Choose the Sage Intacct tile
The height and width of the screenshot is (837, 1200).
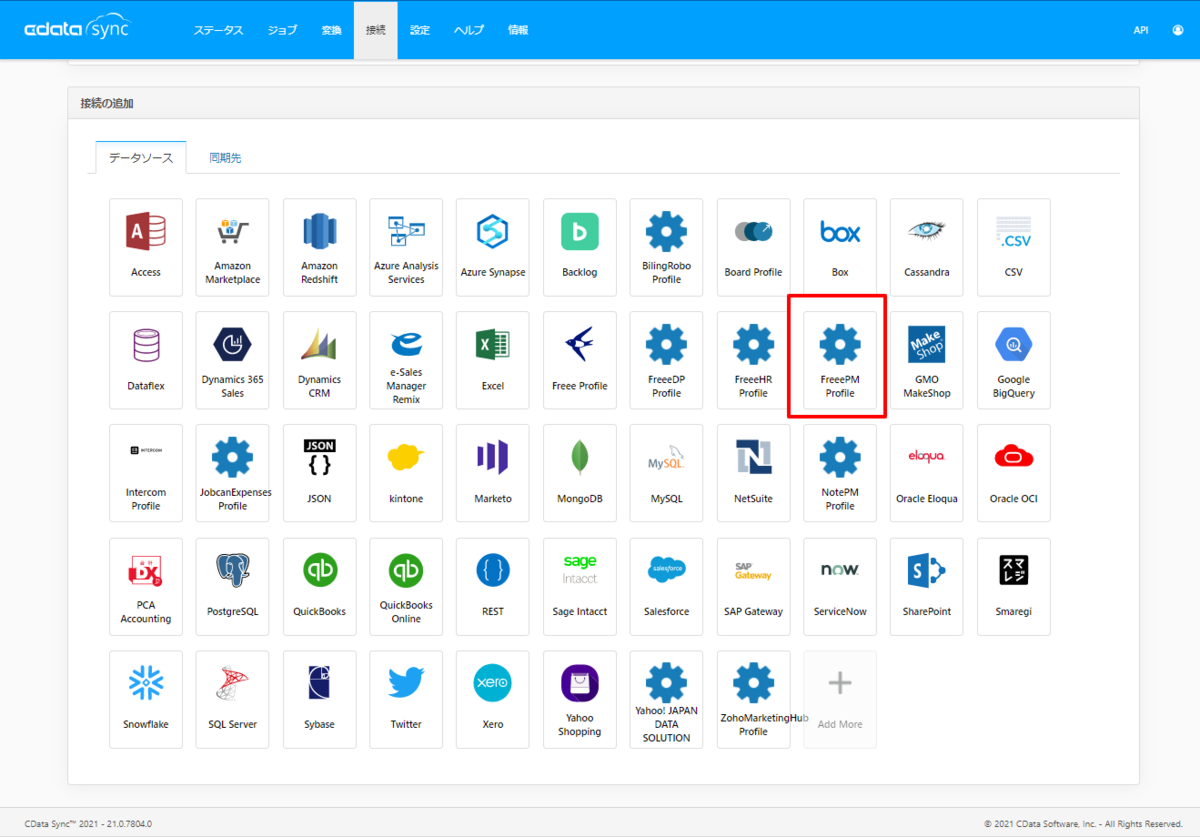(580, 586)
